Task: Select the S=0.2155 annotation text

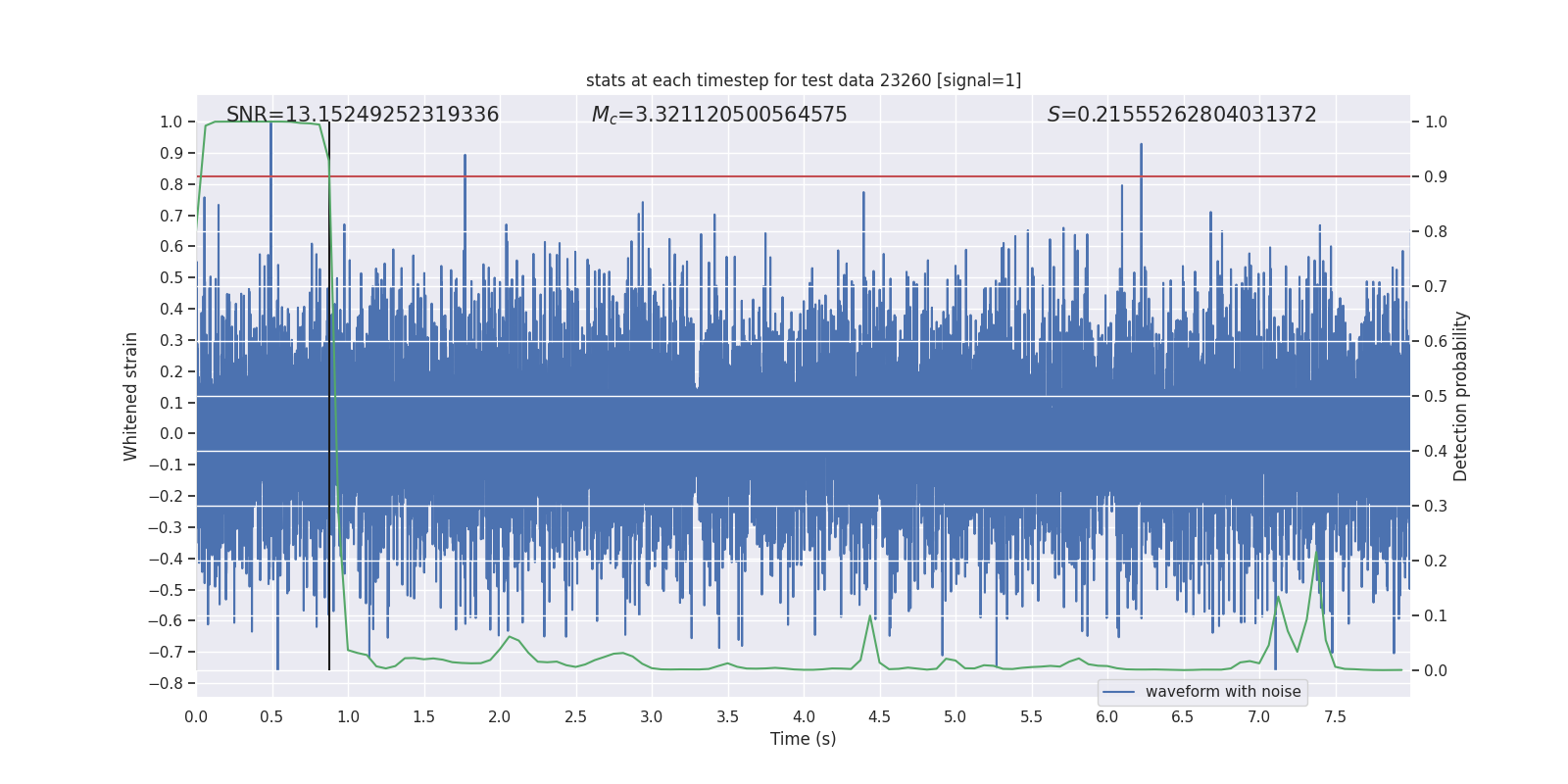Action: point(1181,115)
